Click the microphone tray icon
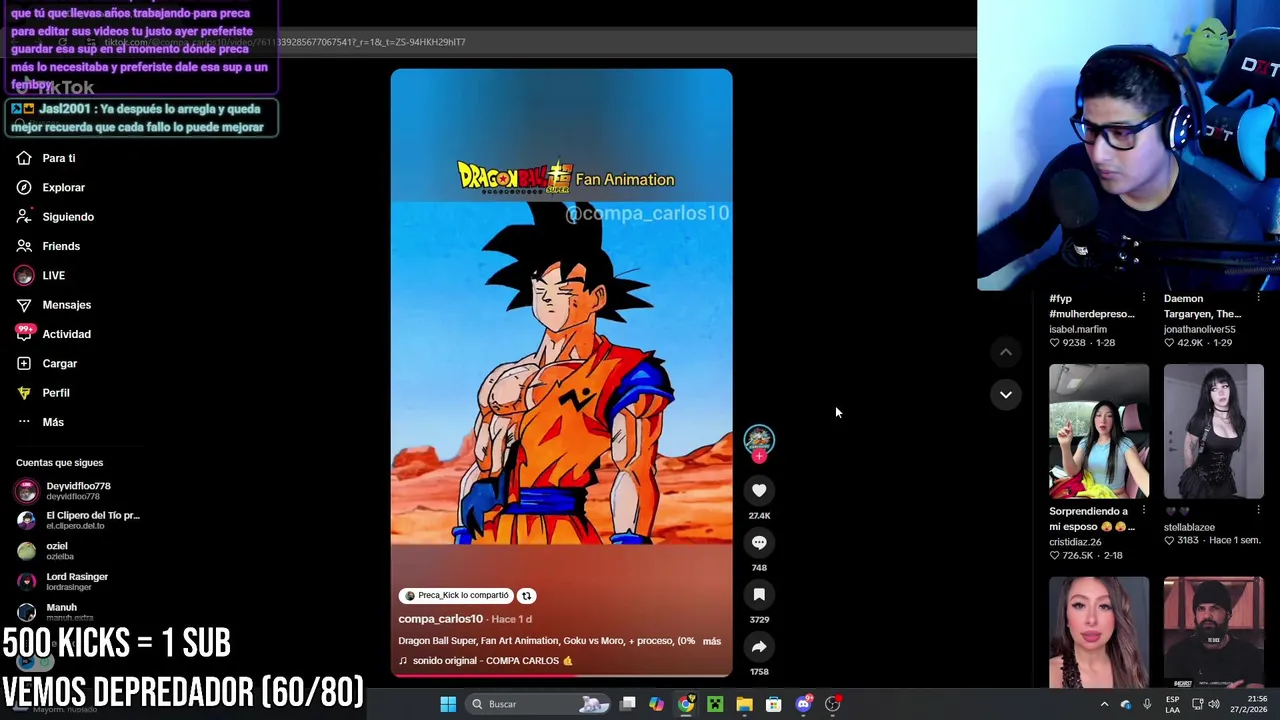 1147,704
